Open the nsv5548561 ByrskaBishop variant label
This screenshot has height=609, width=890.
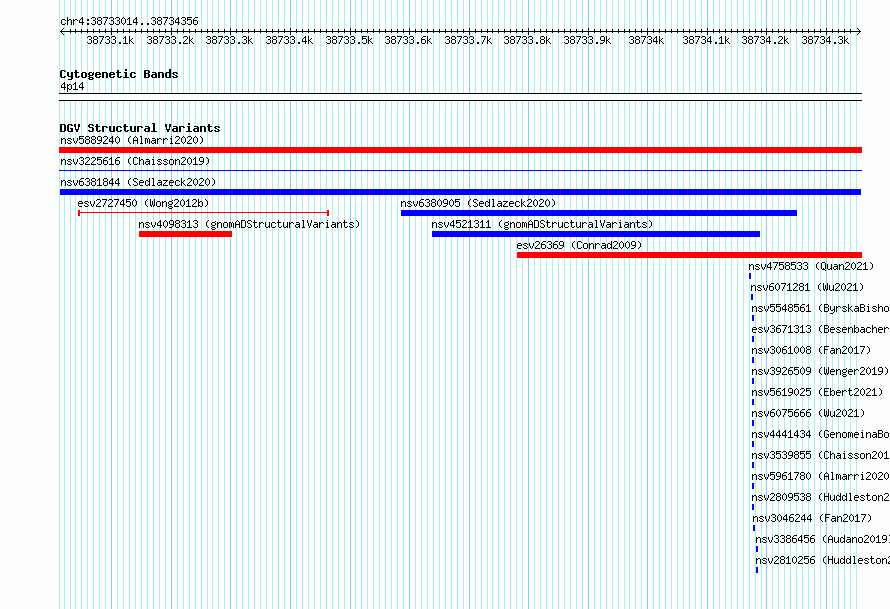[x=820, y=308]
